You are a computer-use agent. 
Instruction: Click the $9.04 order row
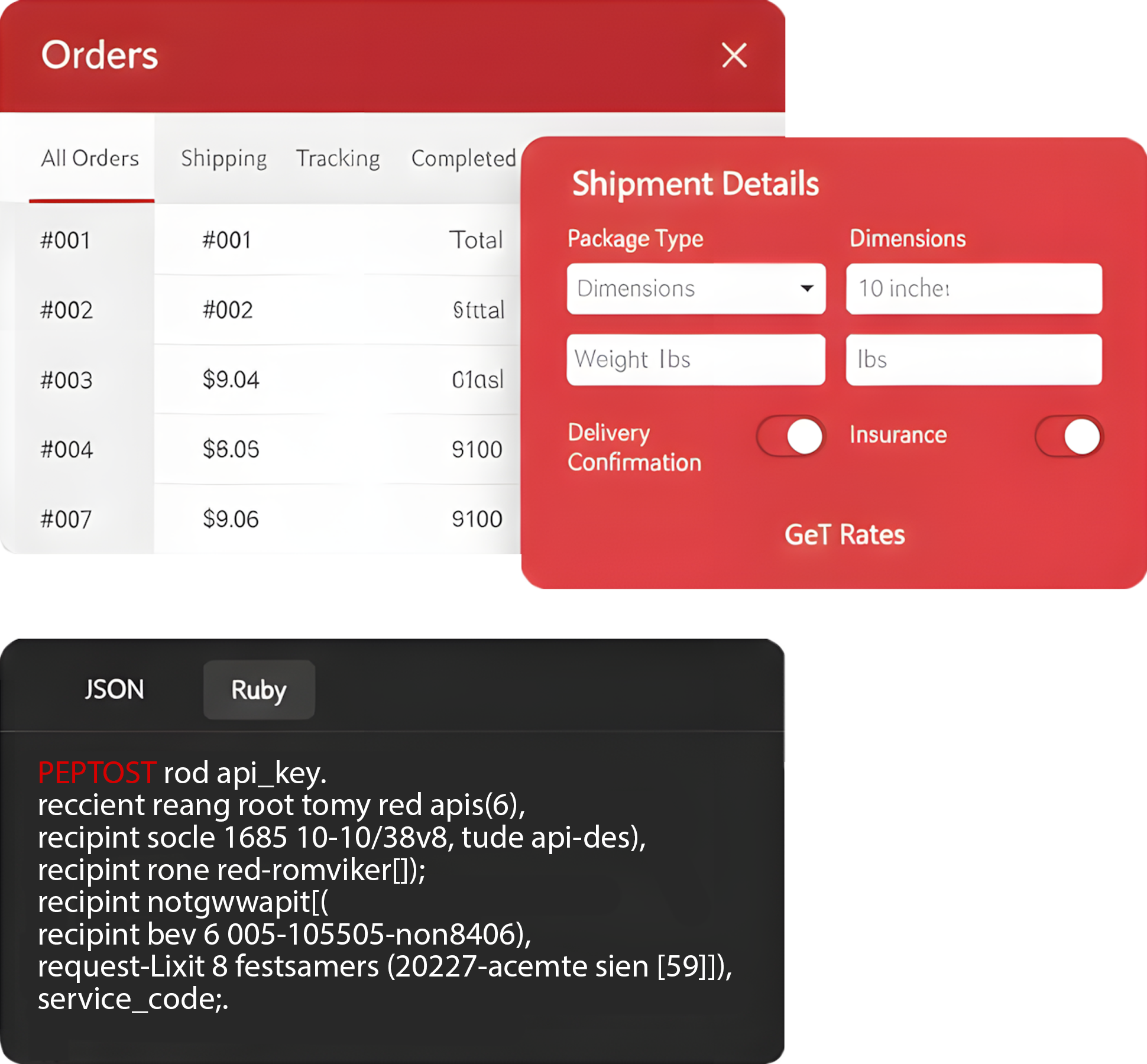coord(231,379)
